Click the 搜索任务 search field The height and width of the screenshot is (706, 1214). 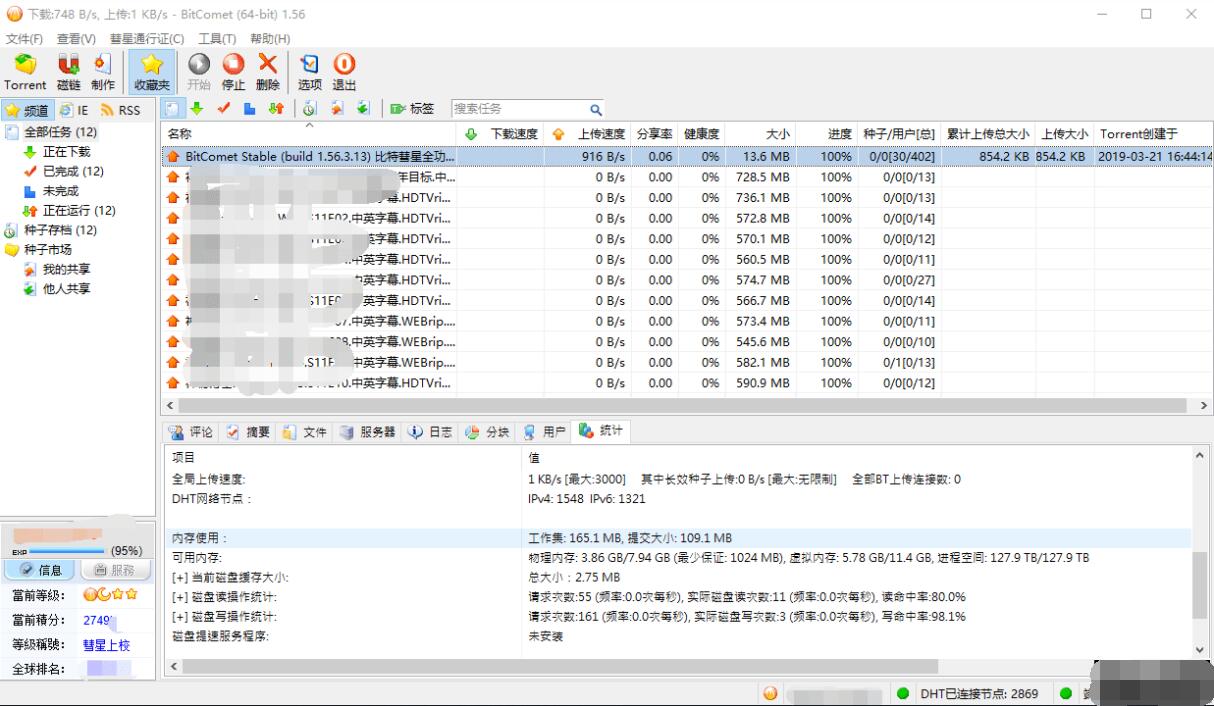[518, 109]
